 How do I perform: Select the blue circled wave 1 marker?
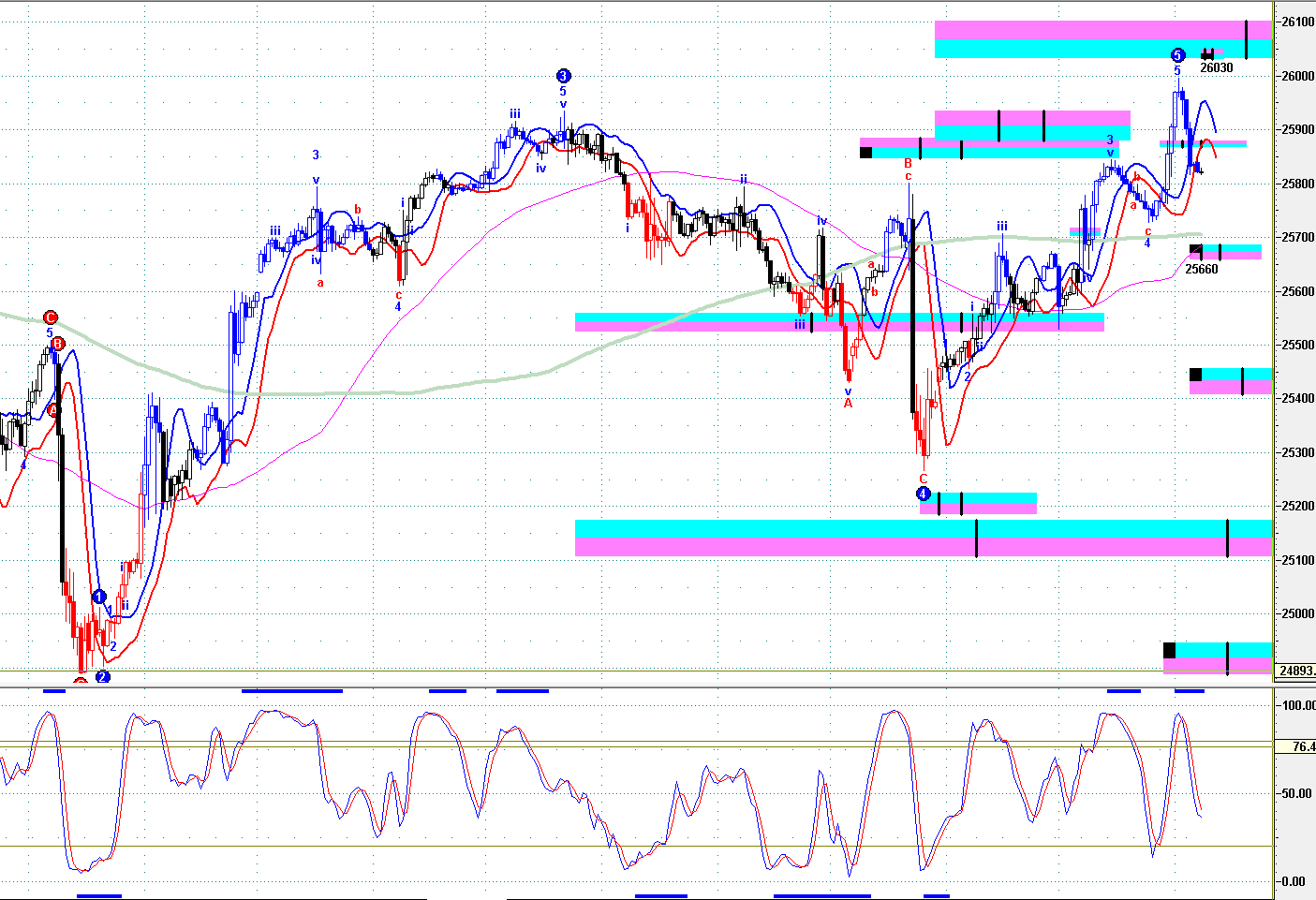click(x=99, y=597)
